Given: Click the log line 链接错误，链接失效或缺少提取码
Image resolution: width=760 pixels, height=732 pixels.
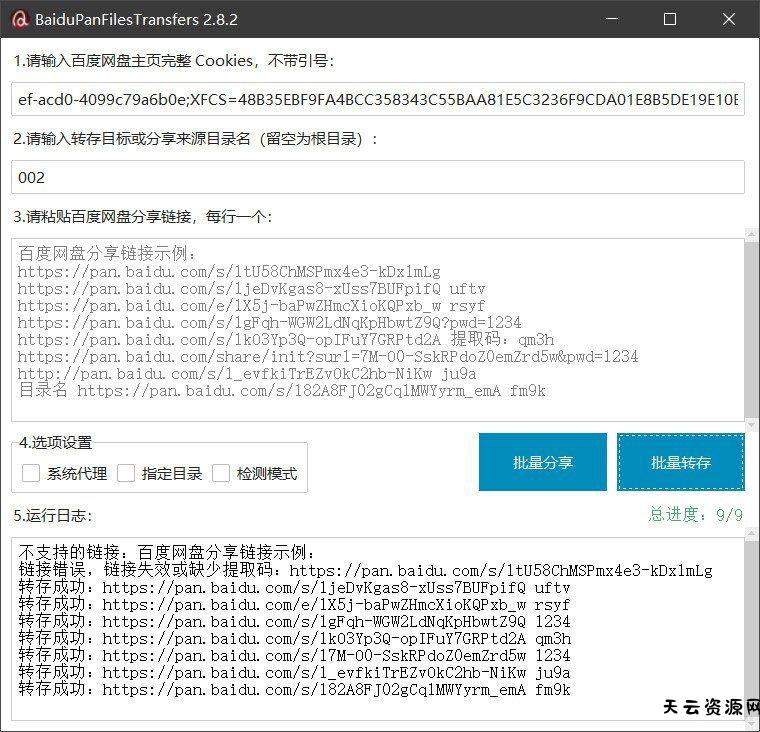Looking at the screenshot, I should click(365, 570).
